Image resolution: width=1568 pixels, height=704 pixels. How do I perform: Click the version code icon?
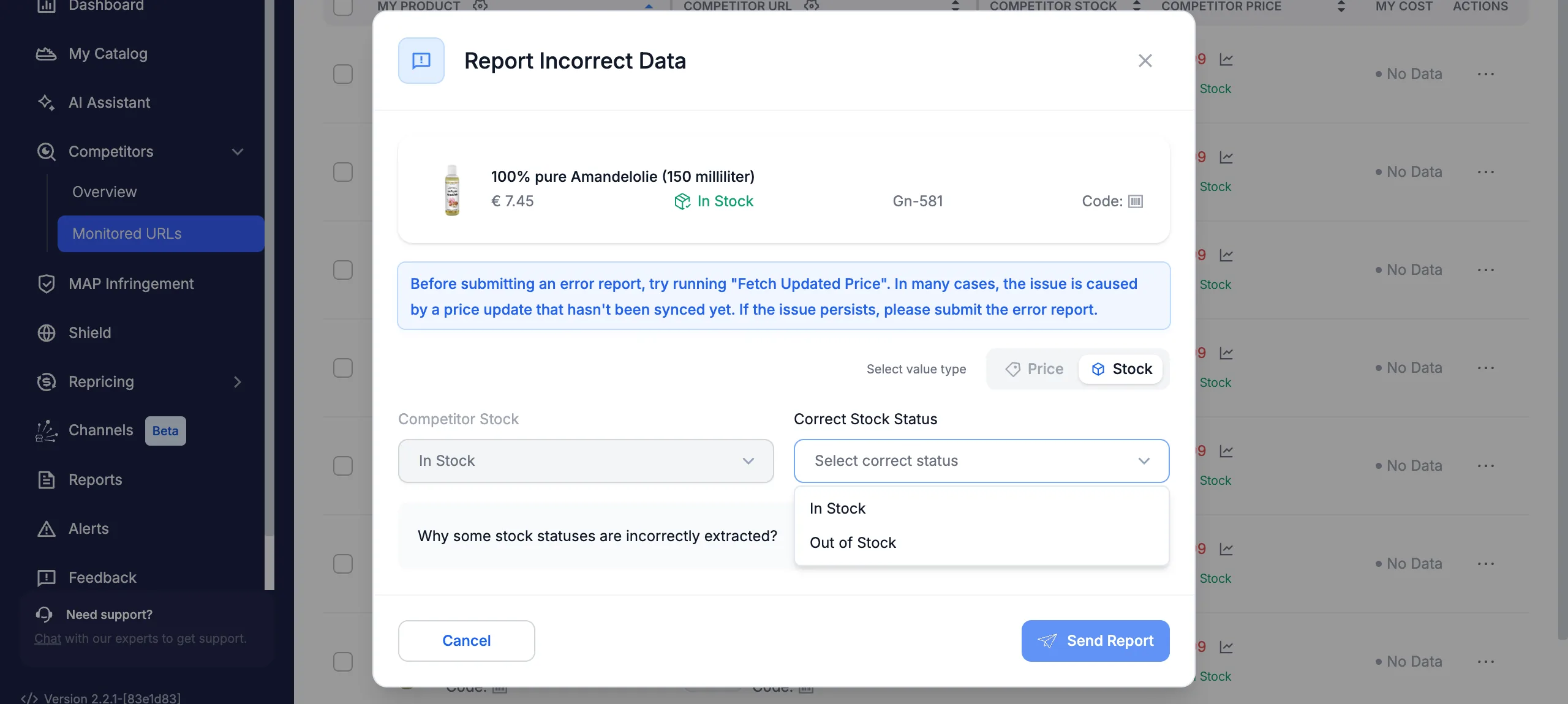point(29,698)
